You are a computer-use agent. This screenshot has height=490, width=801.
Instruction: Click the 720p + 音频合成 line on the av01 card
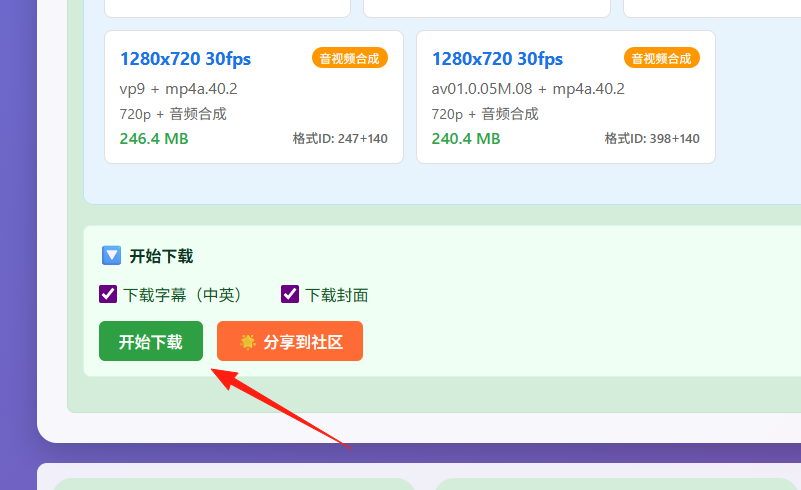click(485, 114)
